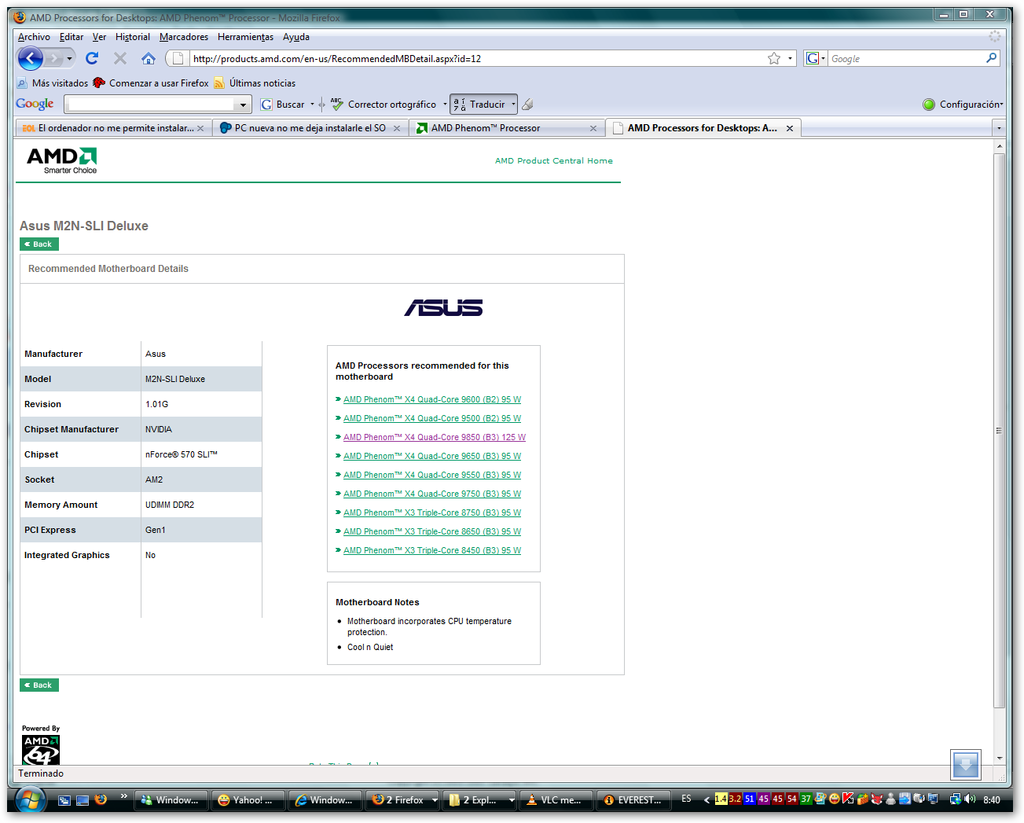Switch to the AMD Phenom Processor tab
This screenshot has width=1024, height=823.
pos(507,128)
